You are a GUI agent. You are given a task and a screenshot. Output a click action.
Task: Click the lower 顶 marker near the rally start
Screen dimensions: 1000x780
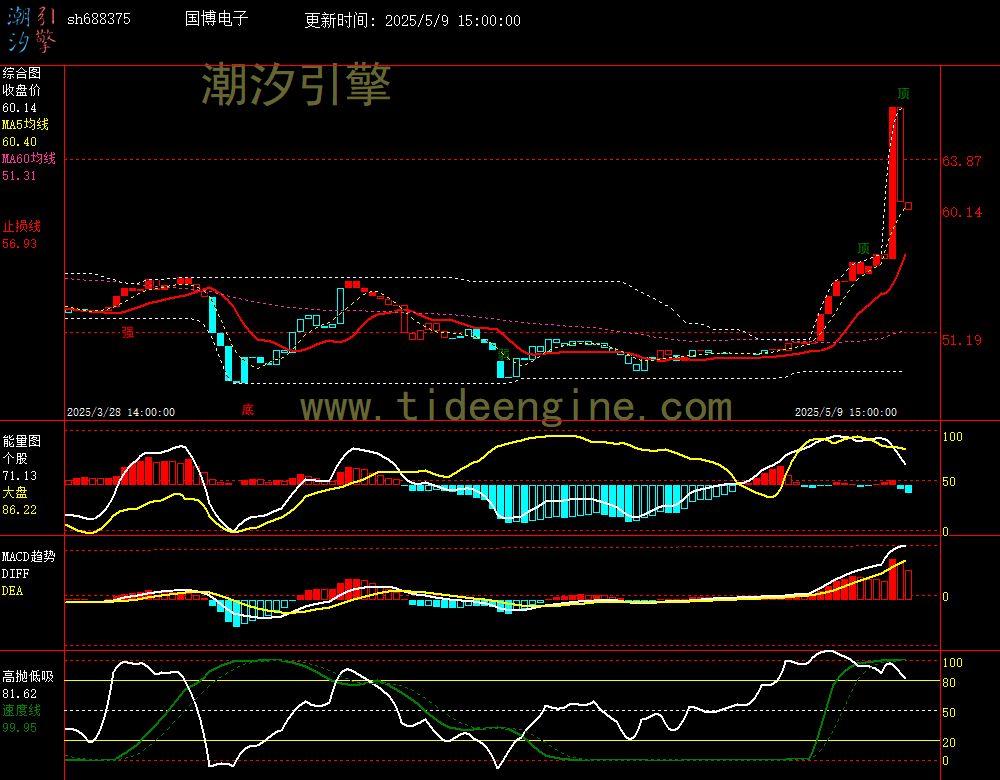coord(864,249)
